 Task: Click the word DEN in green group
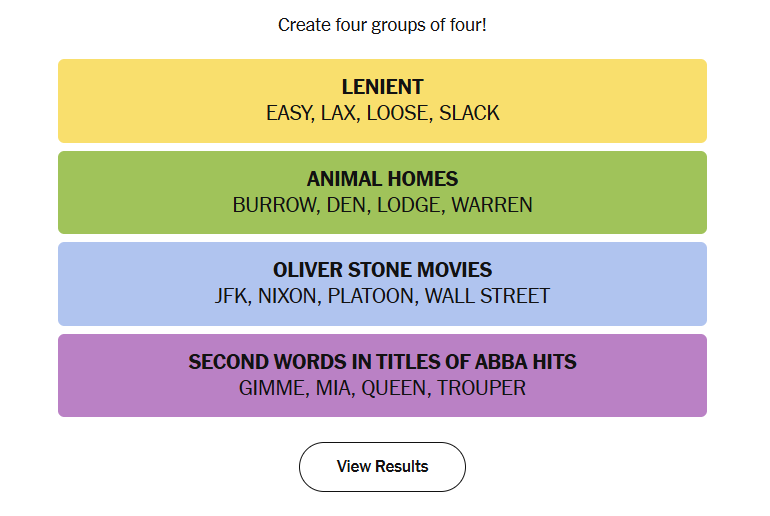(x=345, y=205)
